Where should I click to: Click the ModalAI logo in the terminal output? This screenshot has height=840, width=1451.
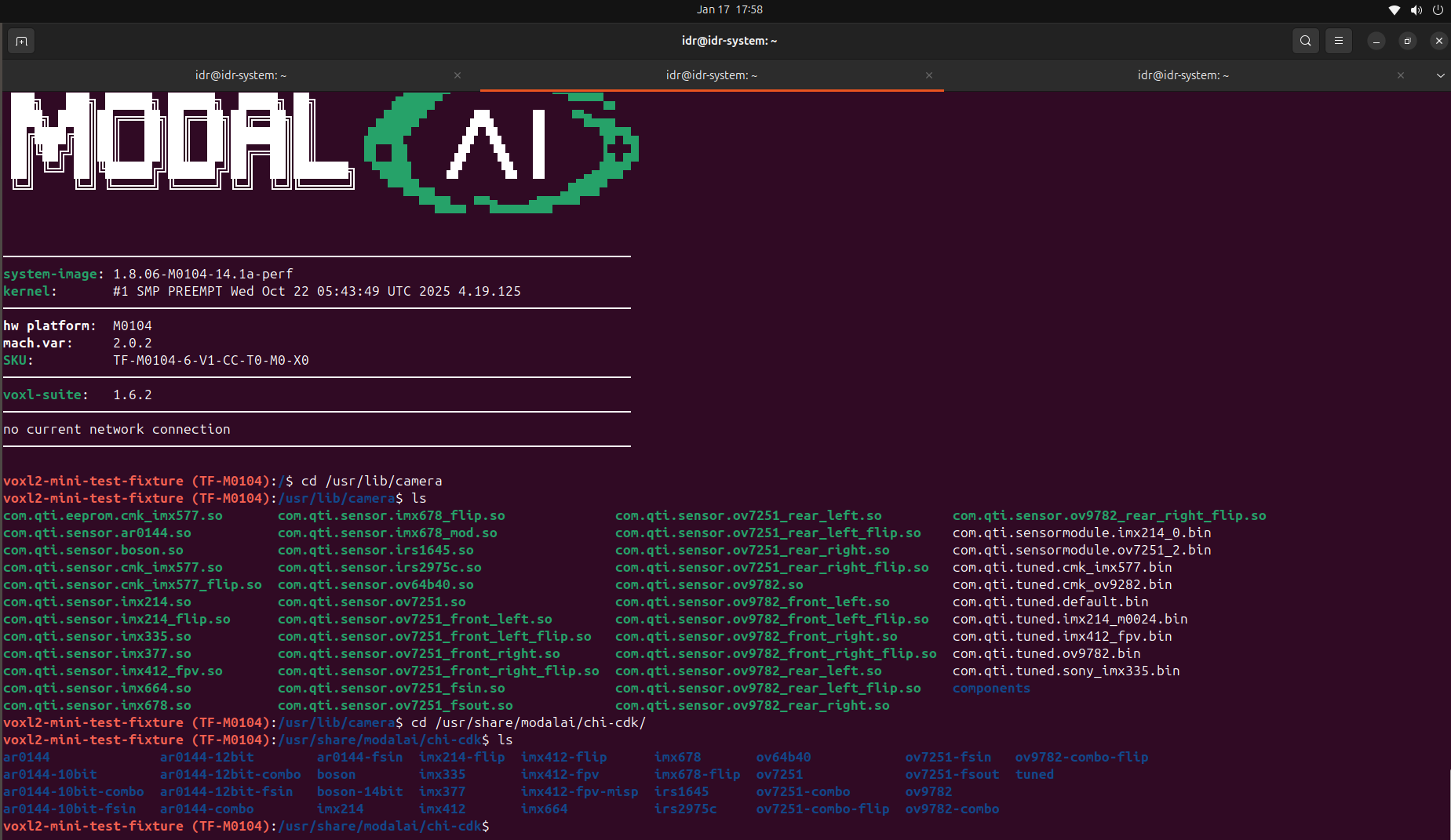point(314,149)
